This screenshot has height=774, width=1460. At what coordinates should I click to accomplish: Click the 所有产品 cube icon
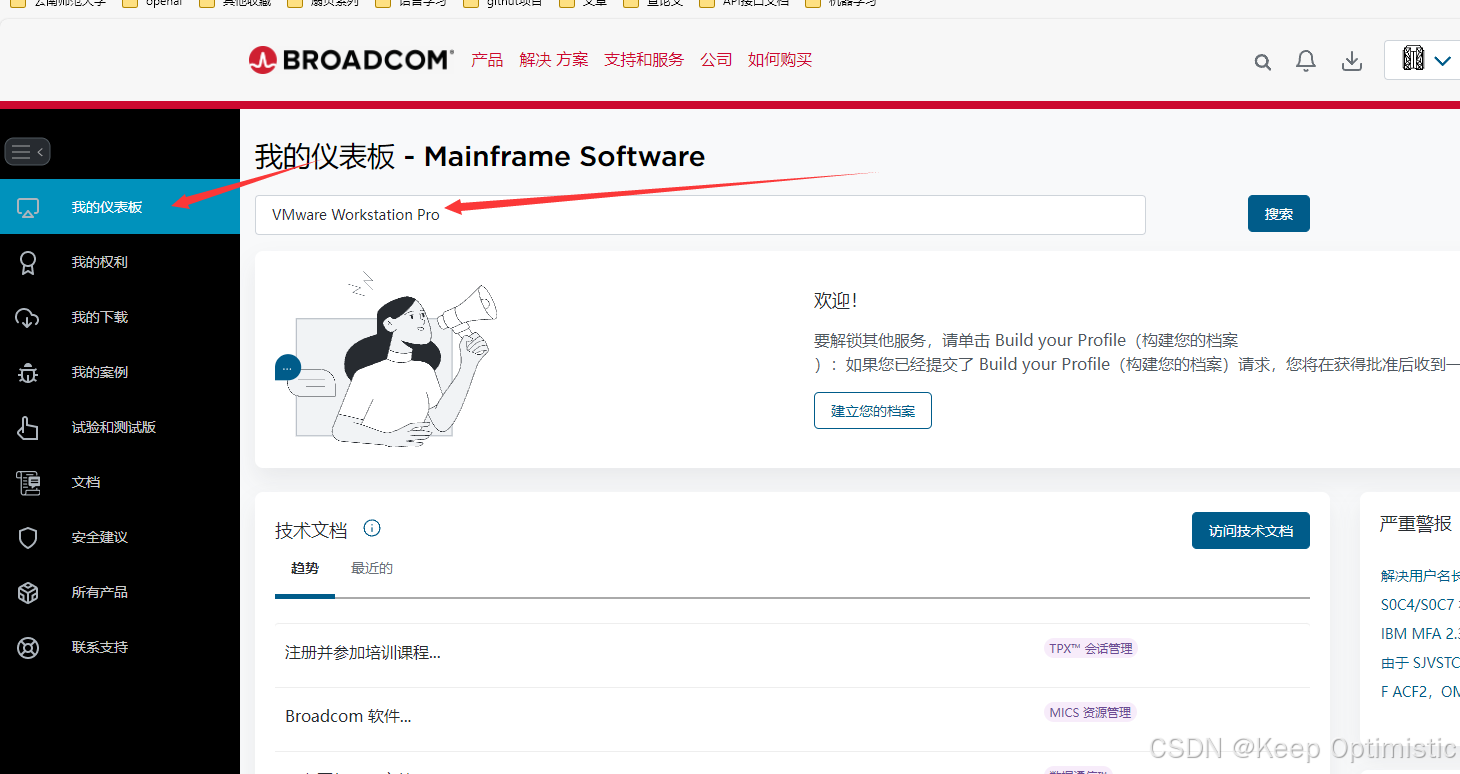28,593
